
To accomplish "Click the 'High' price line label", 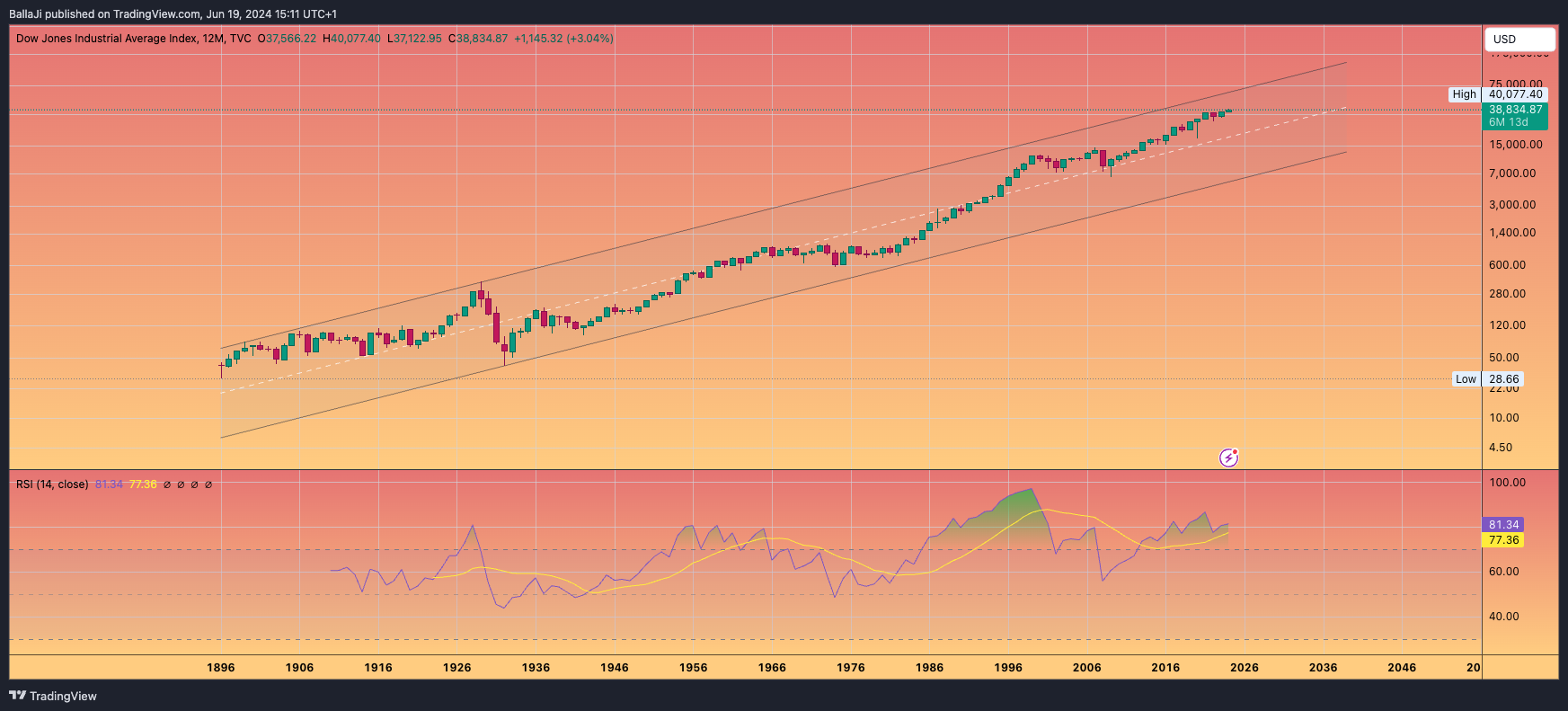I will pyautogui.click(x=1464, y=94).
